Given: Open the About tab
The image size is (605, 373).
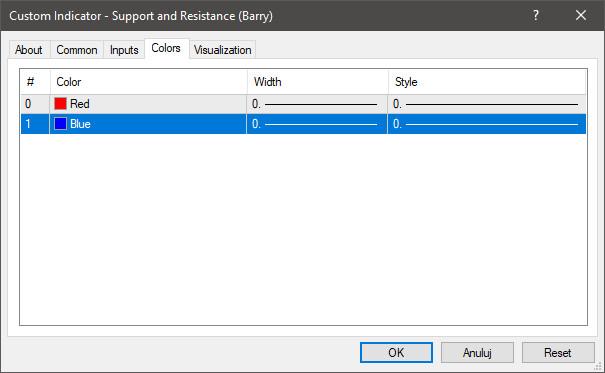Looking at the screenshot, I should coord(29,50).
